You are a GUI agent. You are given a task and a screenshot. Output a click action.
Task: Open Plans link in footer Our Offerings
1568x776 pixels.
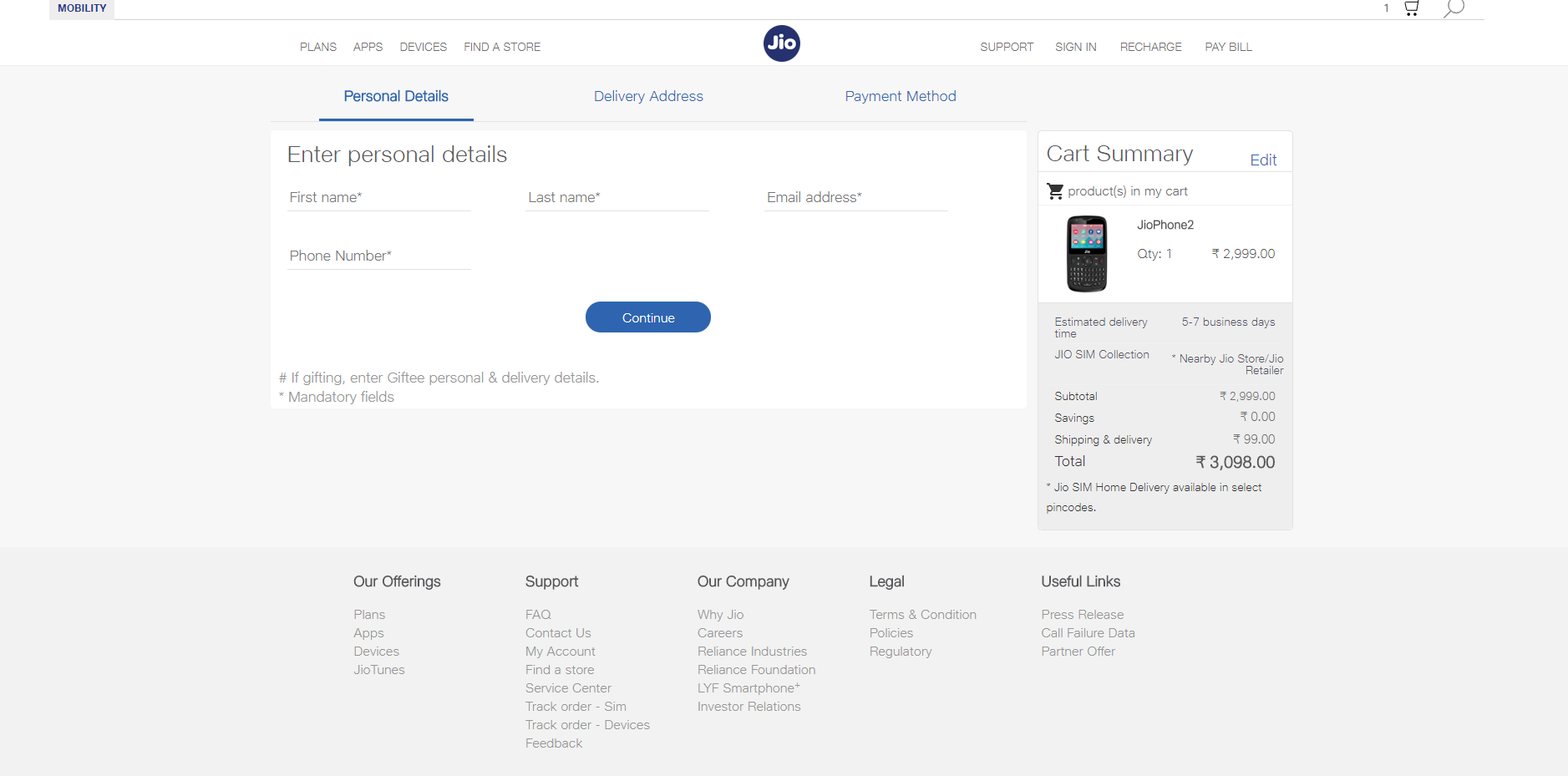pos(369,614)
